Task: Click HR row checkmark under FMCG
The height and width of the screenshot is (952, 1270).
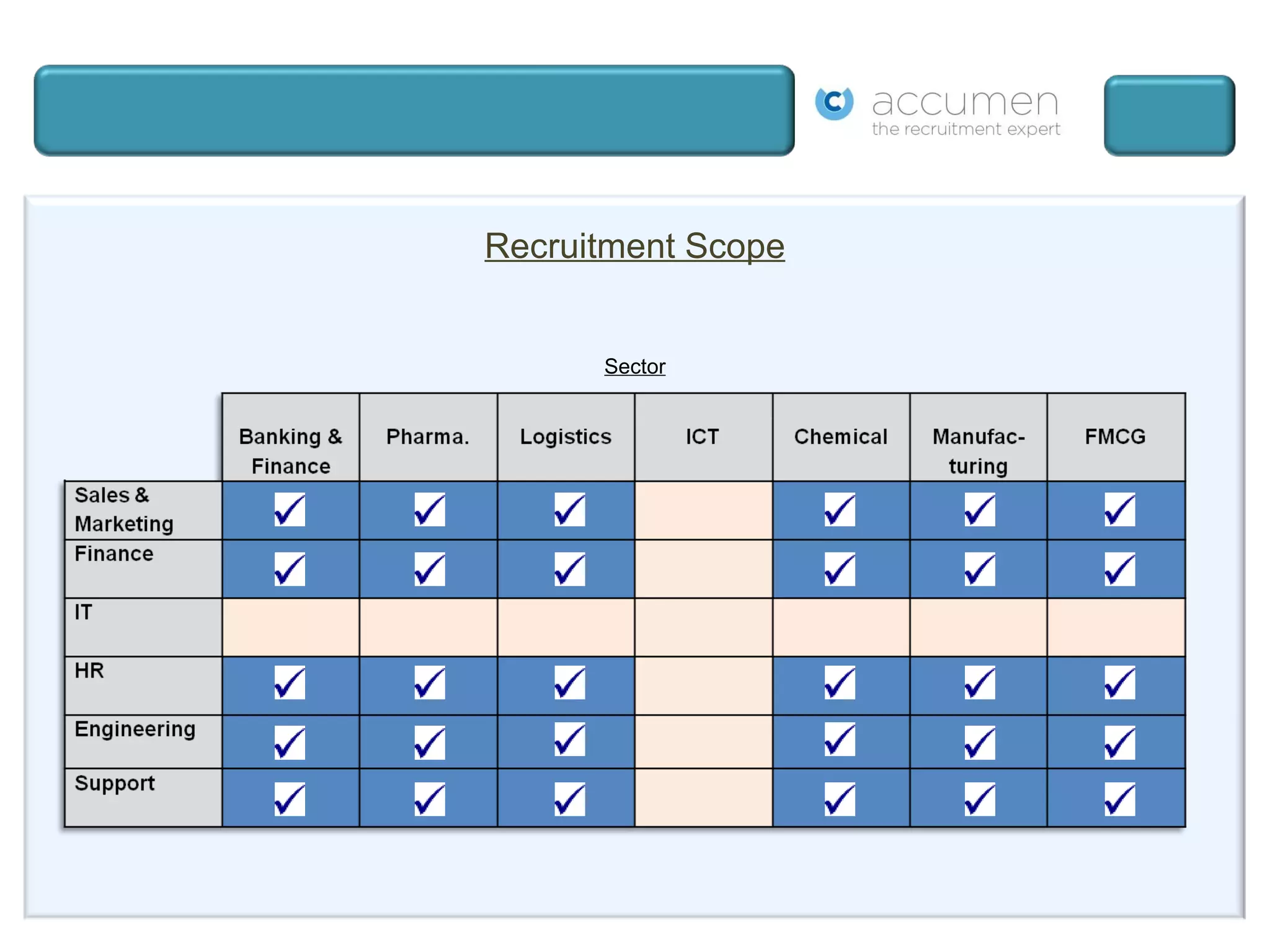Action: pyautogui.click(x=1120, y=682)
